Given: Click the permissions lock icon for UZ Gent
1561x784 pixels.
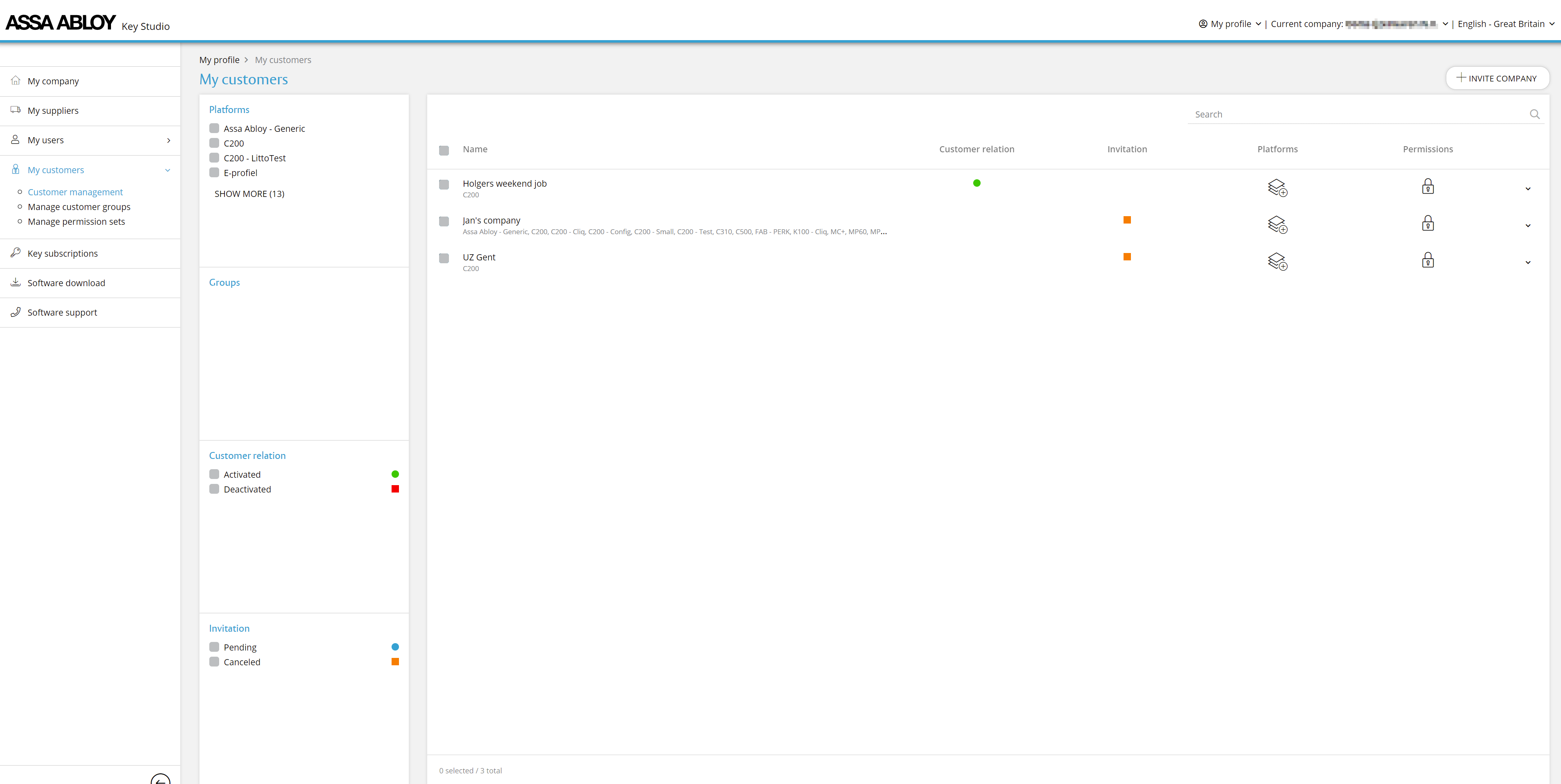Looking at the screenshot, I should (x=1428, y=260).
